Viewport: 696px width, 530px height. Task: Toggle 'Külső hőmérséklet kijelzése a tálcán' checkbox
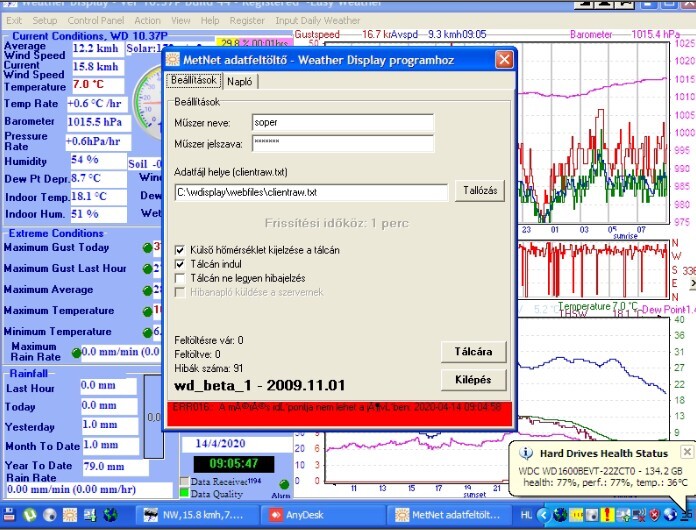click(180, 250)
